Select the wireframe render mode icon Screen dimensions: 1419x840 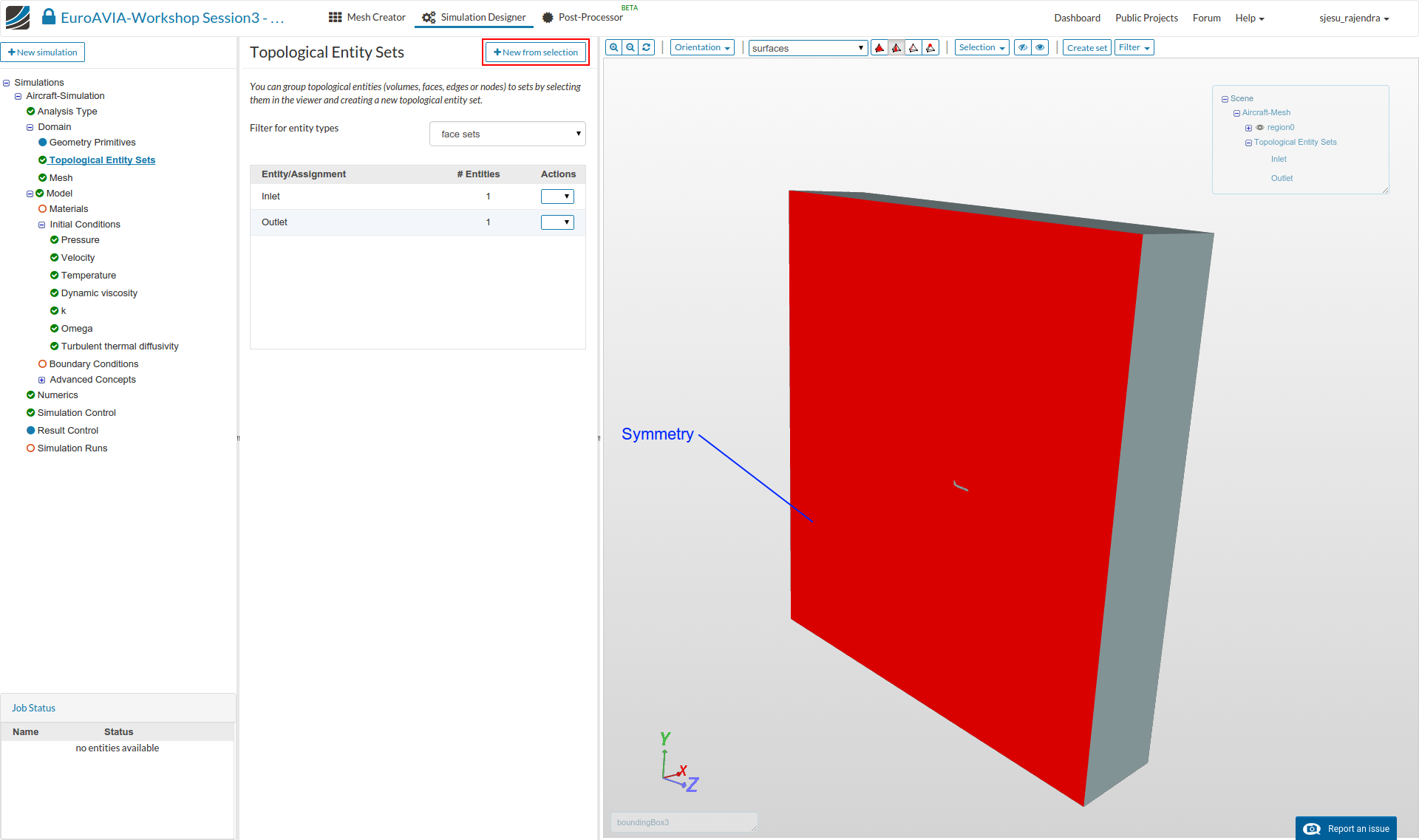pyautogui.click(x=913, y=48)
